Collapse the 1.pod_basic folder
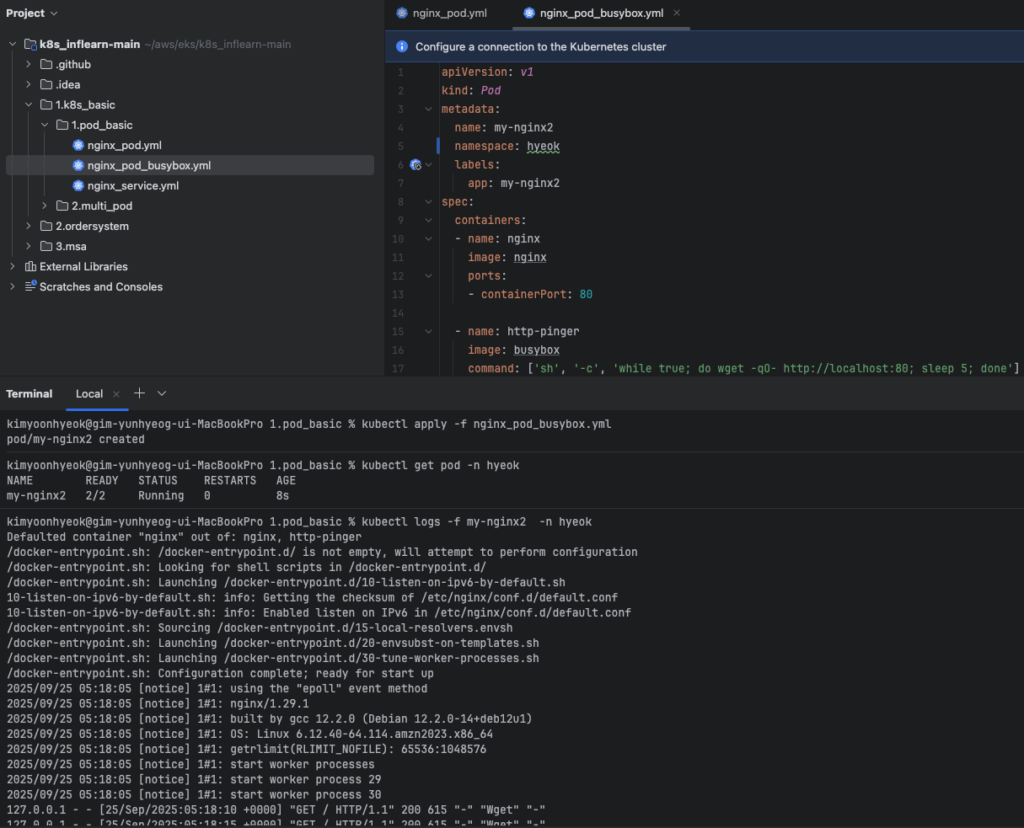Viewport: 1024px width, 828px height. tap(44, 125)
